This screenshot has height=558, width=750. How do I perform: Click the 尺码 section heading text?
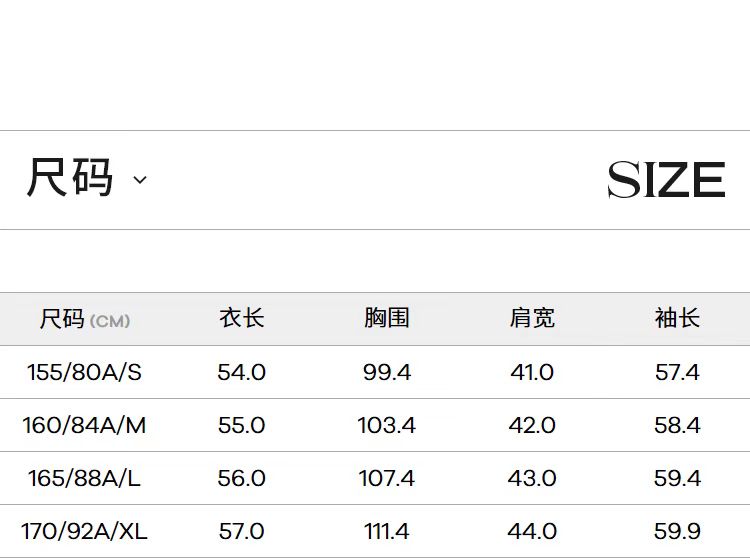(x=69, y=179)
